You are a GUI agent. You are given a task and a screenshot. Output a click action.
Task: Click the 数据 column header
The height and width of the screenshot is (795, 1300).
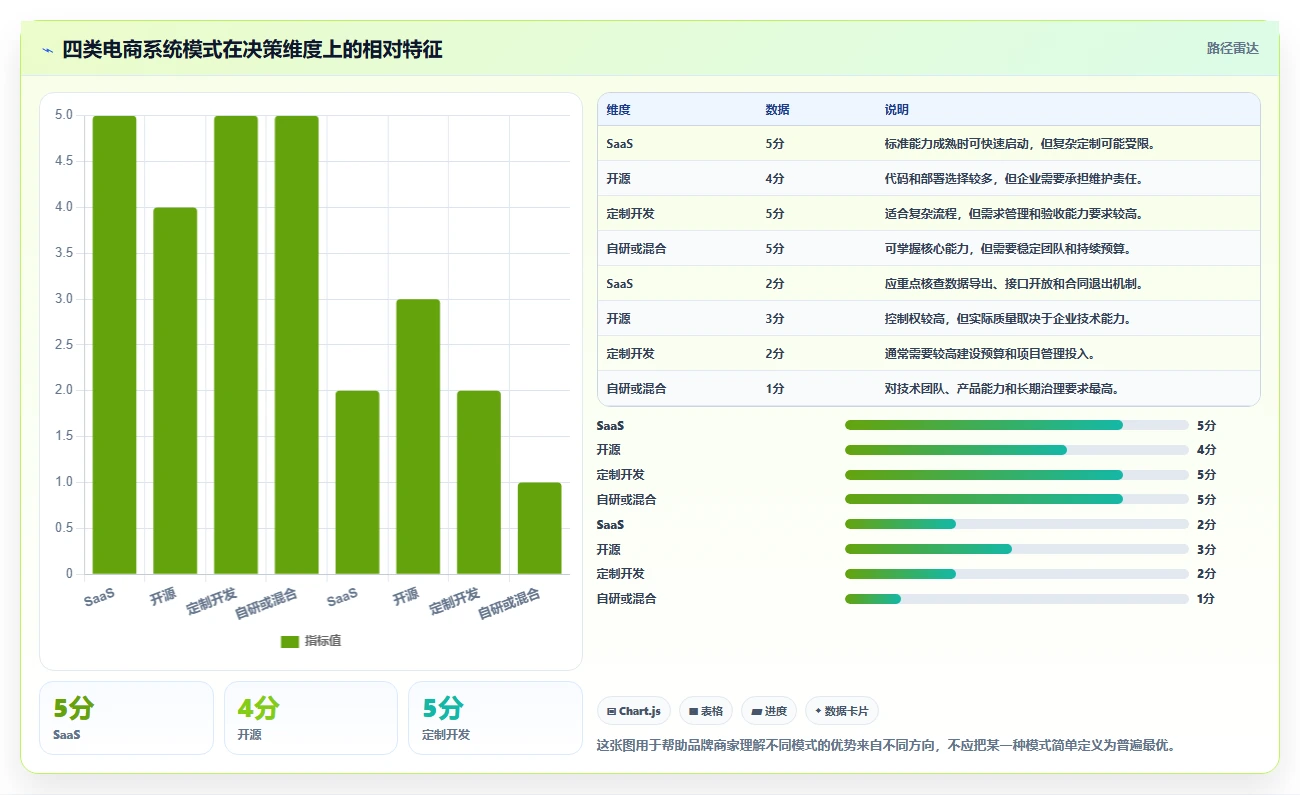[777, 110]
